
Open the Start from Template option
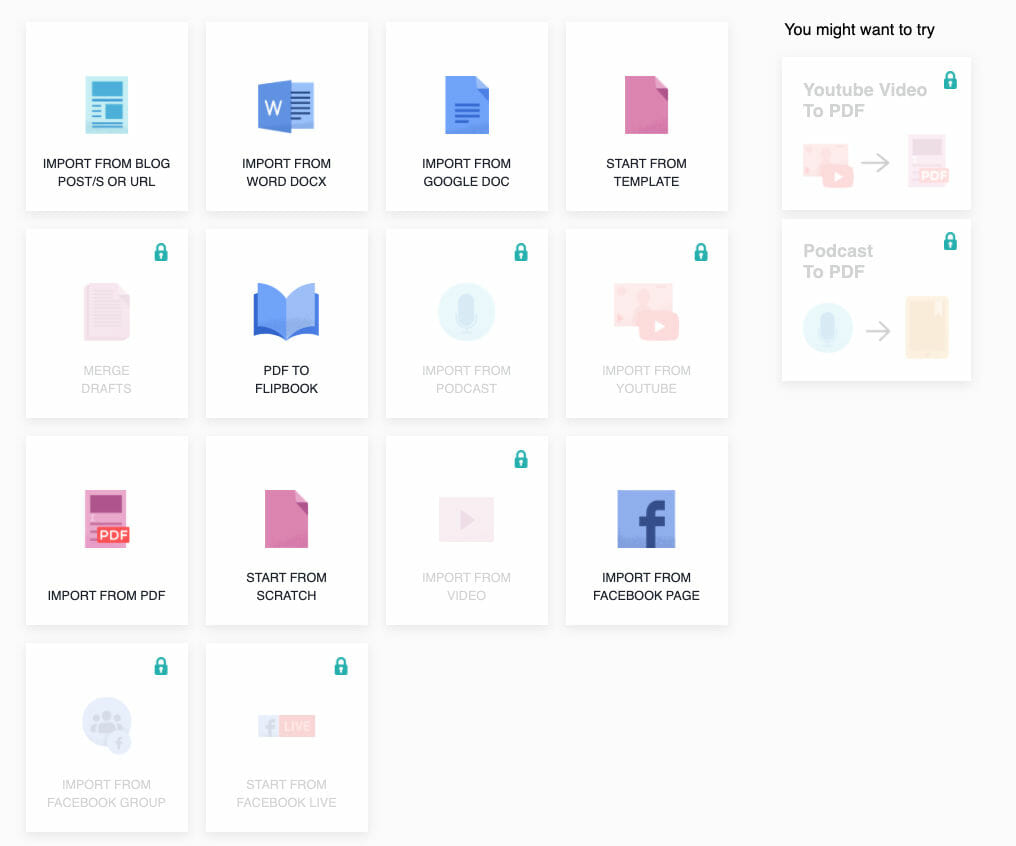coord(647,104)
